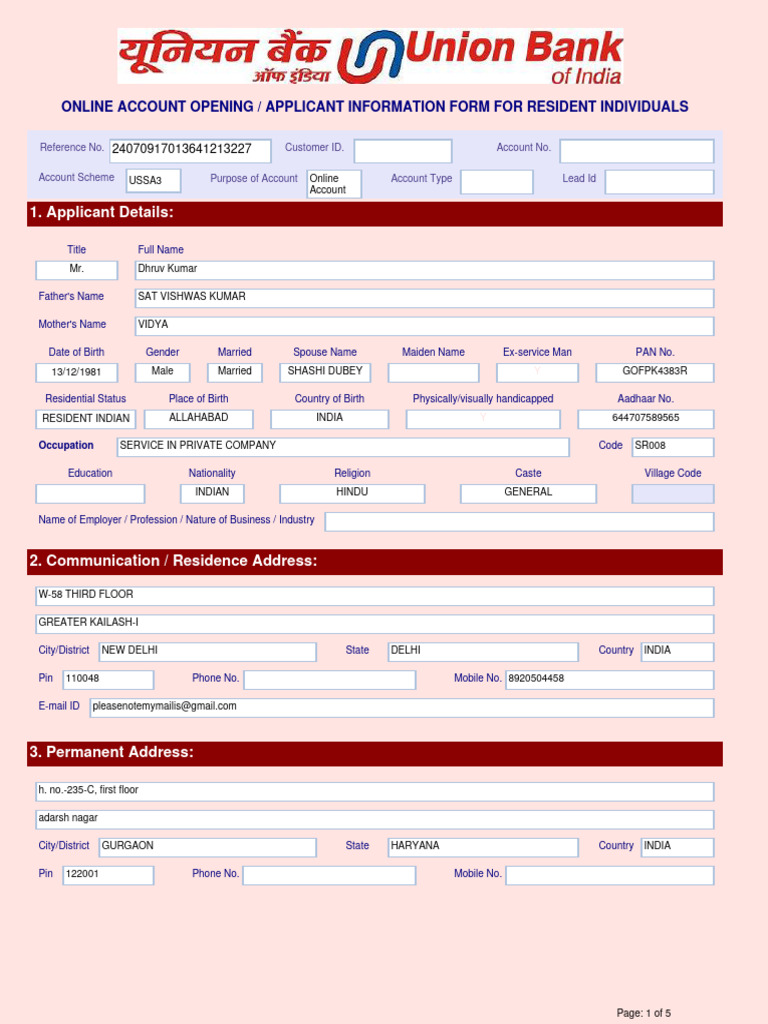Select the Father's Name field
Viewport: 768px width, 1024px height.
coord(424,298)
